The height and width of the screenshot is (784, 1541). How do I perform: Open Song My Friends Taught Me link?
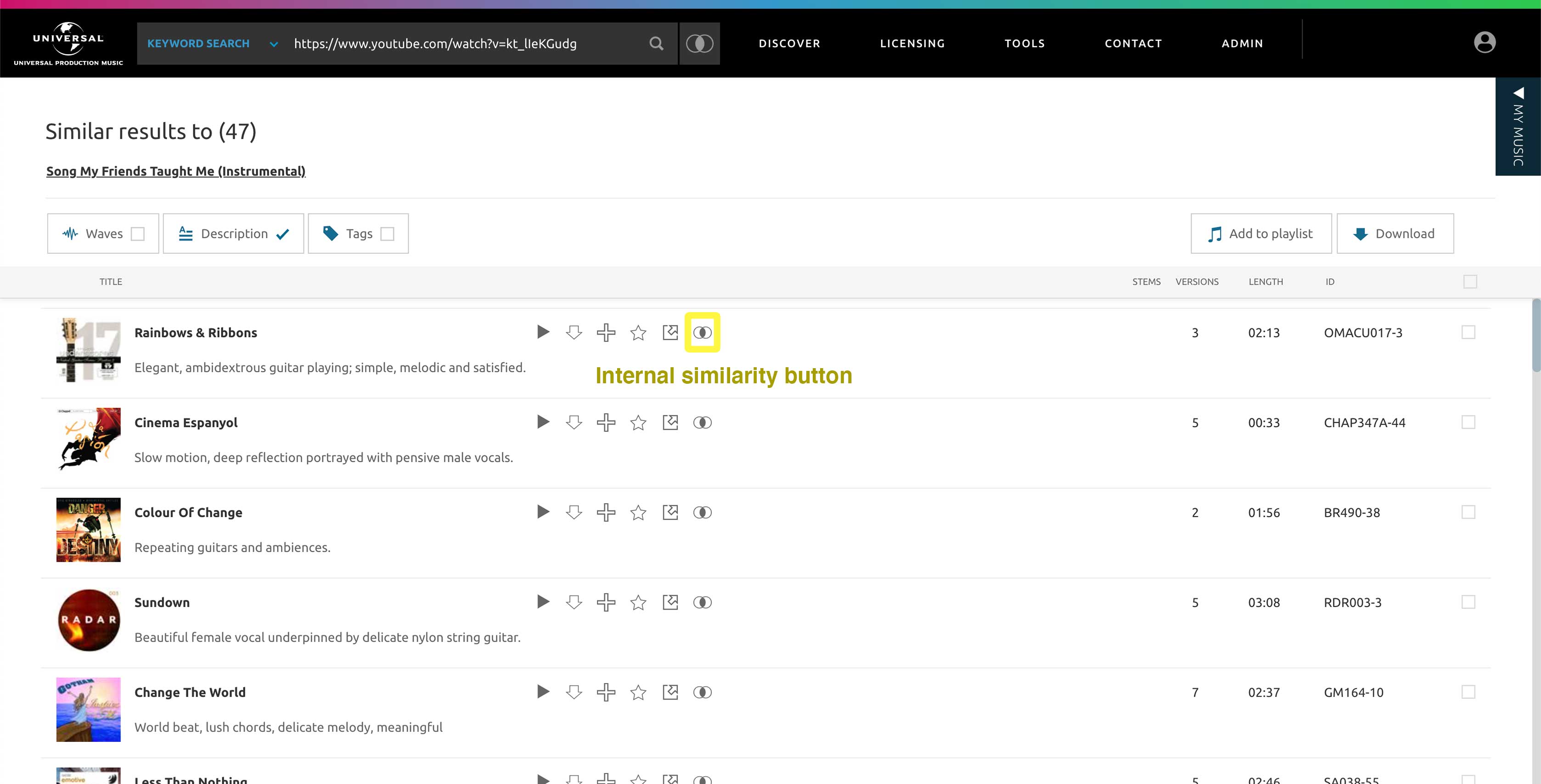pyautogui.click(x=176, y=172)
